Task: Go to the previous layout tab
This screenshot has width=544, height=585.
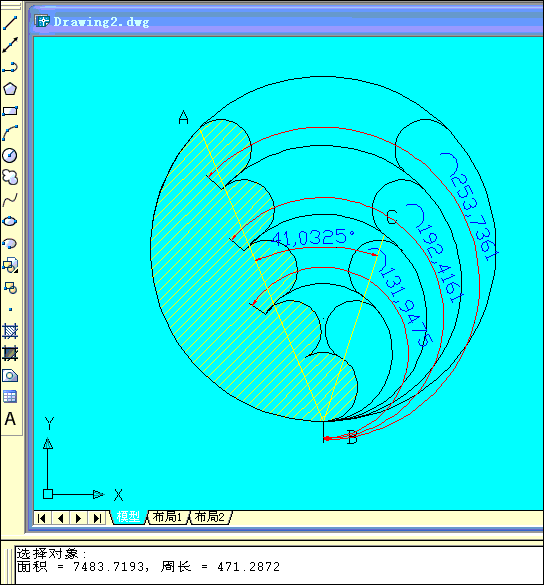Action: point(61,518)
